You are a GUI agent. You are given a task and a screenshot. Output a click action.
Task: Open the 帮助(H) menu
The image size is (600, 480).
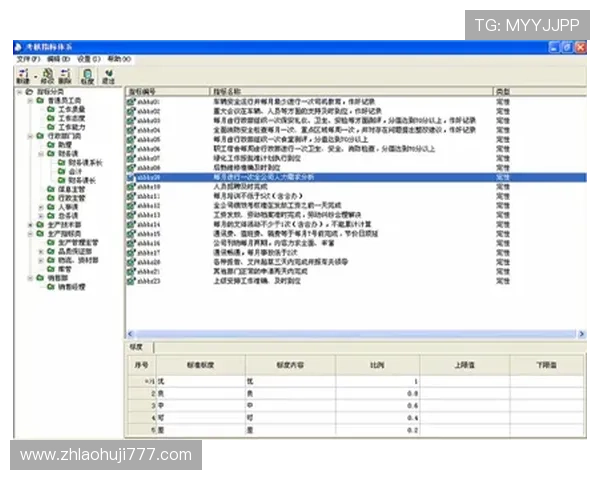coord(119,59)
